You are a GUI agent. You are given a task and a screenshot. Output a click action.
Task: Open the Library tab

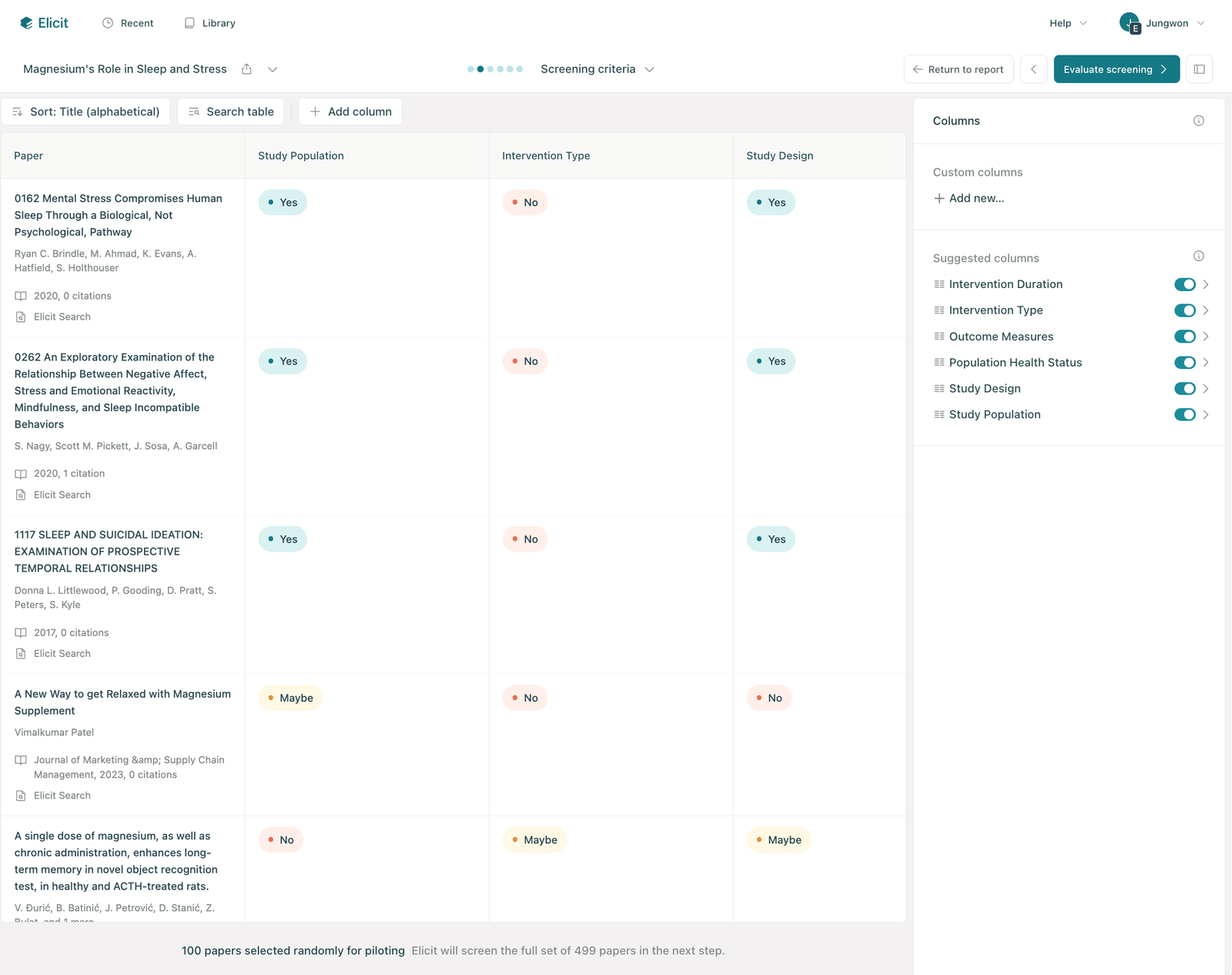tap(209, 23)
